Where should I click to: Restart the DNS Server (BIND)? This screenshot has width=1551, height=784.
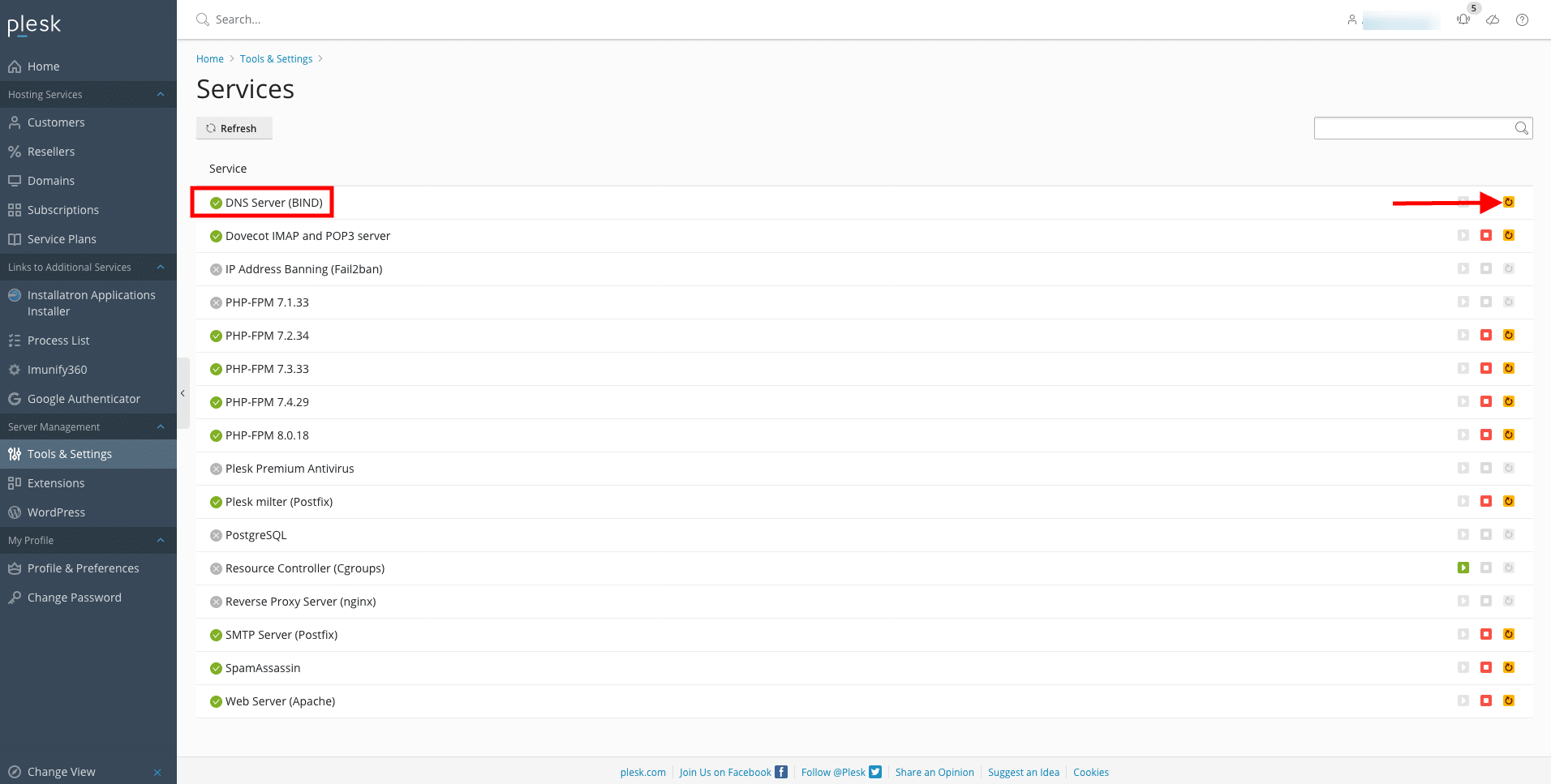(x=1509, y=202)
